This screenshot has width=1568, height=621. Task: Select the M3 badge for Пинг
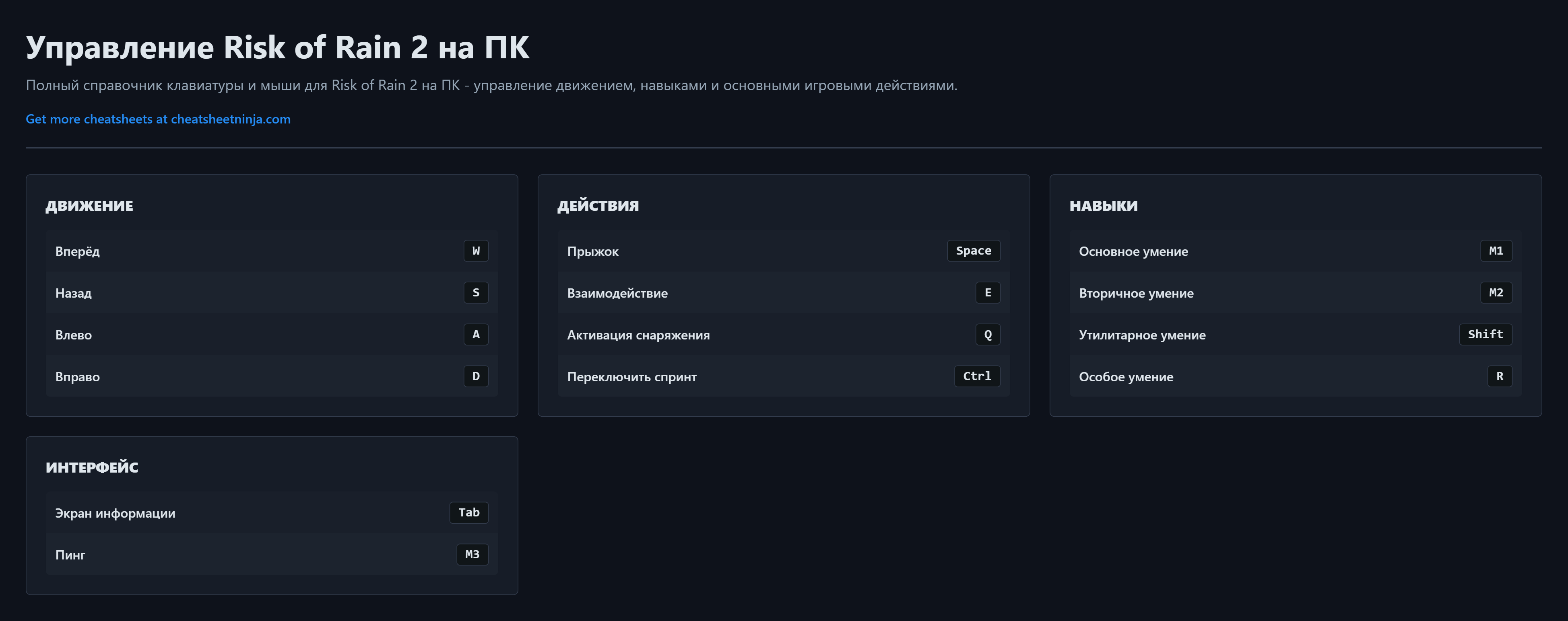[x=472, y=555]
